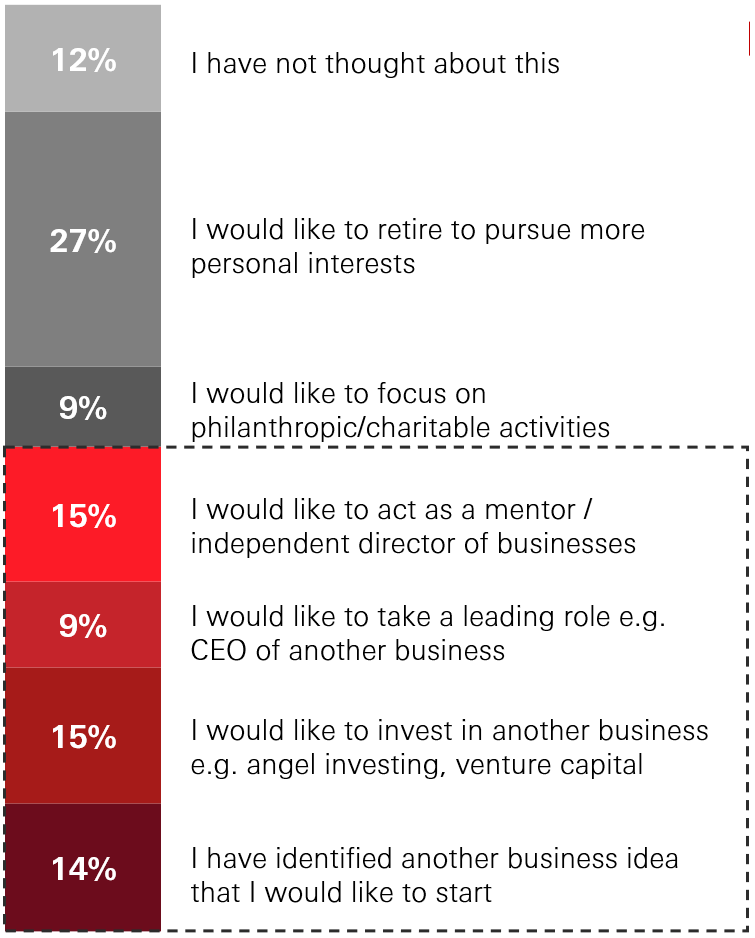The image size is (755, 938).
Task: Click the dashed outline's right border
Action: click(747, 690)
